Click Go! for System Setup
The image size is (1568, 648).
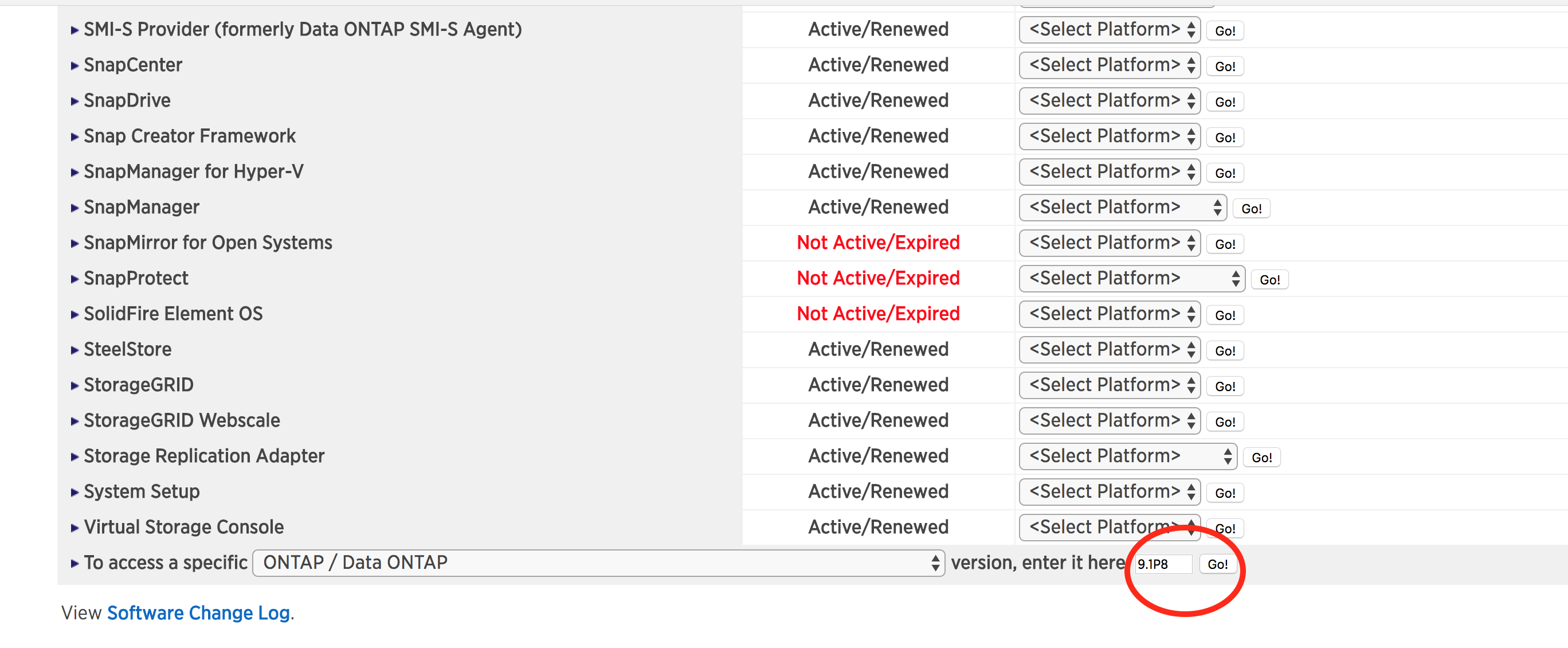1224,493
